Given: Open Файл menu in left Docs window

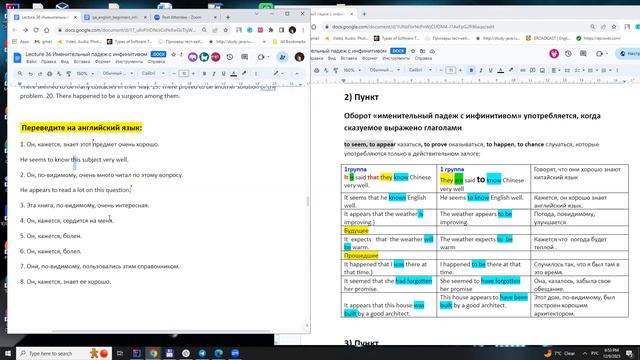Looking at the screenshot, I should click(x=31, y=62).
